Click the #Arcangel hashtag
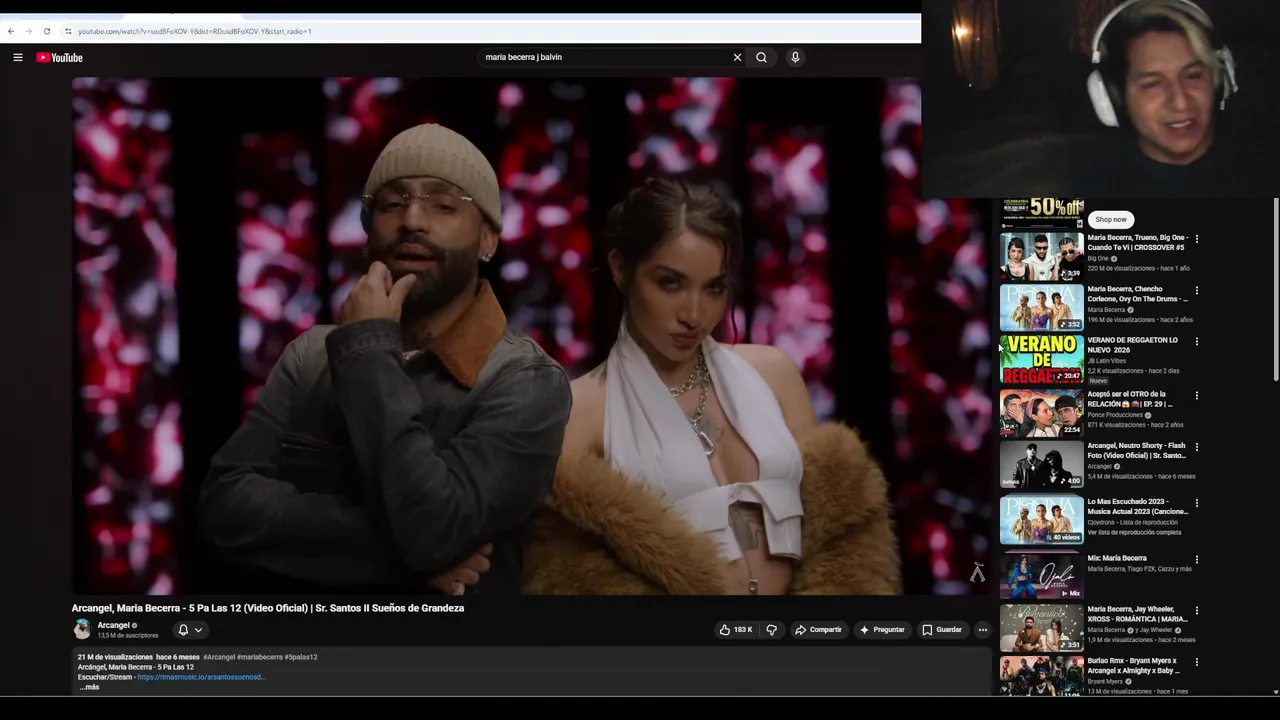 pos(219,657)
